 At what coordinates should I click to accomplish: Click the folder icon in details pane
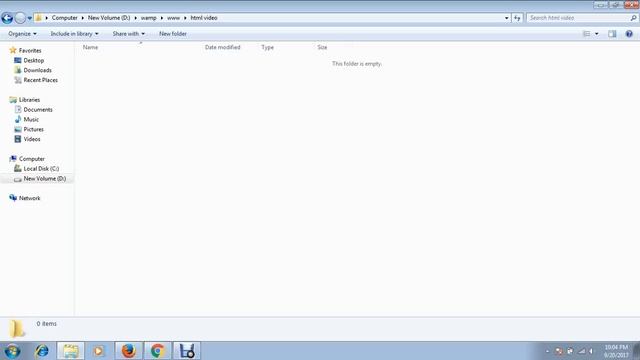[x=17, y=329]
